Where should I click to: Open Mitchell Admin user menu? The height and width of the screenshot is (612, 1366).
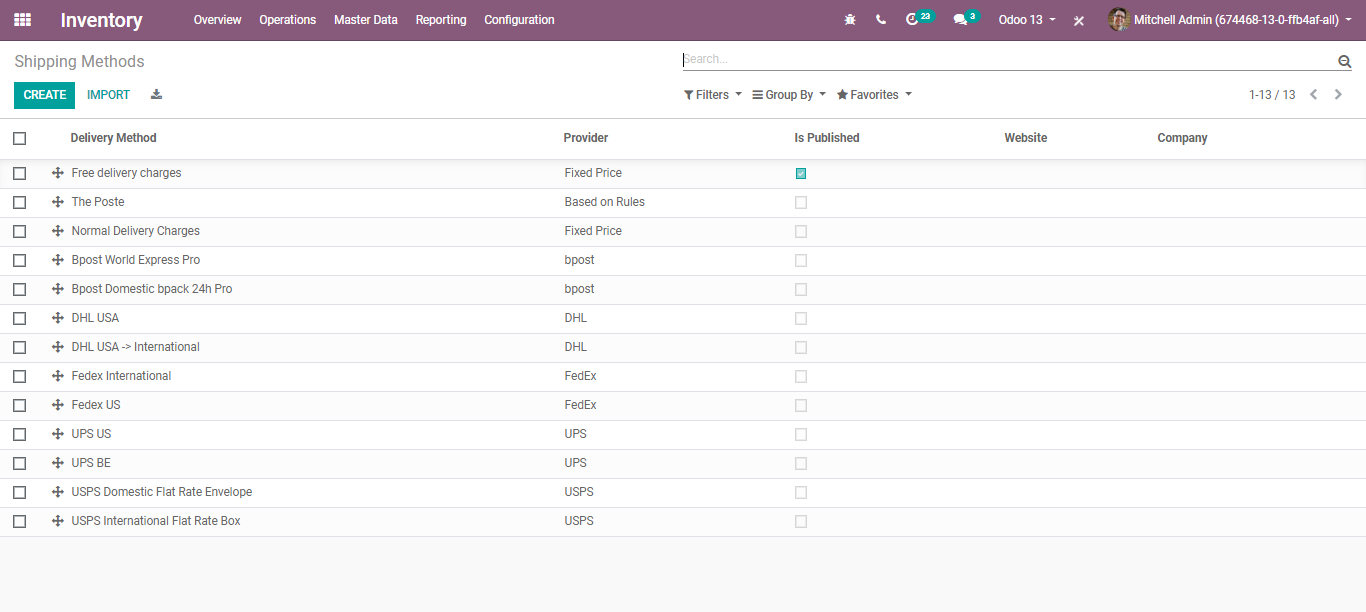click(x=1230, y=20)
